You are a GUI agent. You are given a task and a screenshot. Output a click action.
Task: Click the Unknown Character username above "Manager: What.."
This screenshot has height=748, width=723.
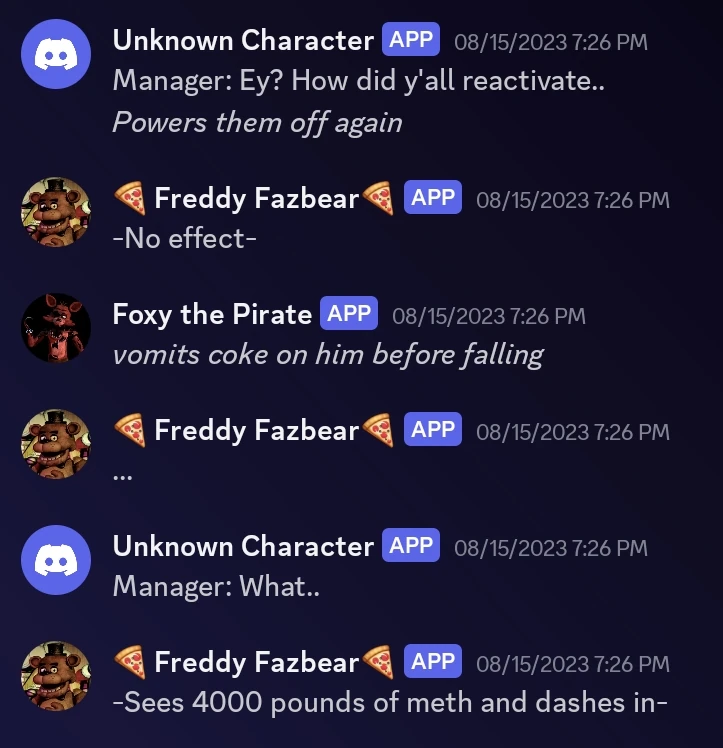pyautogui.click(x=243, y=547)
